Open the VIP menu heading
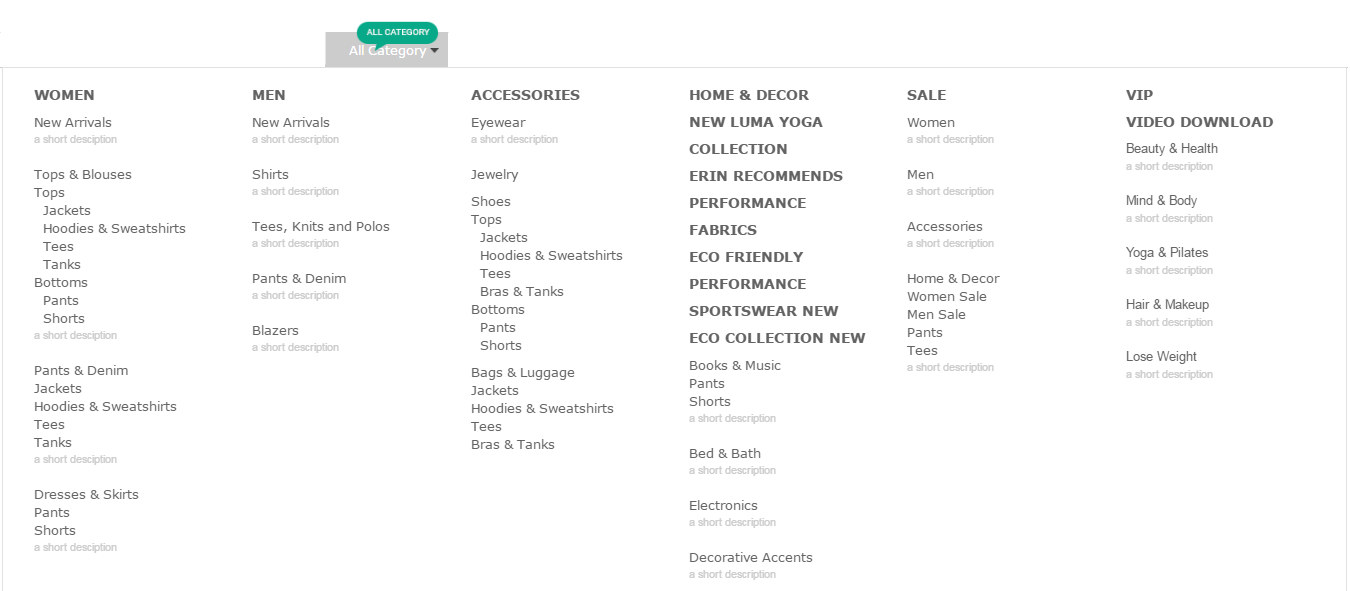This screenshot has height=591, width=1350. (1139, 95)
